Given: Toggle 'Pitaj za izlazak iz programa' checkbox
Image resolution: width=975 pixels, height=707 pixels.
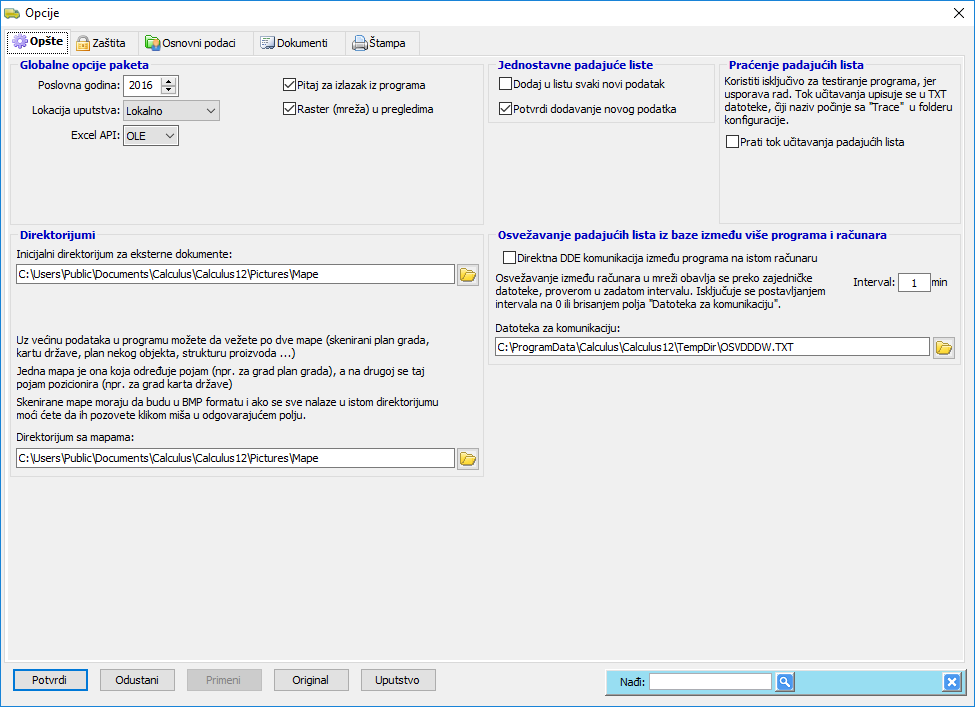Looking at the screenshot, I should pyautogui.click(x=290, y=85).
